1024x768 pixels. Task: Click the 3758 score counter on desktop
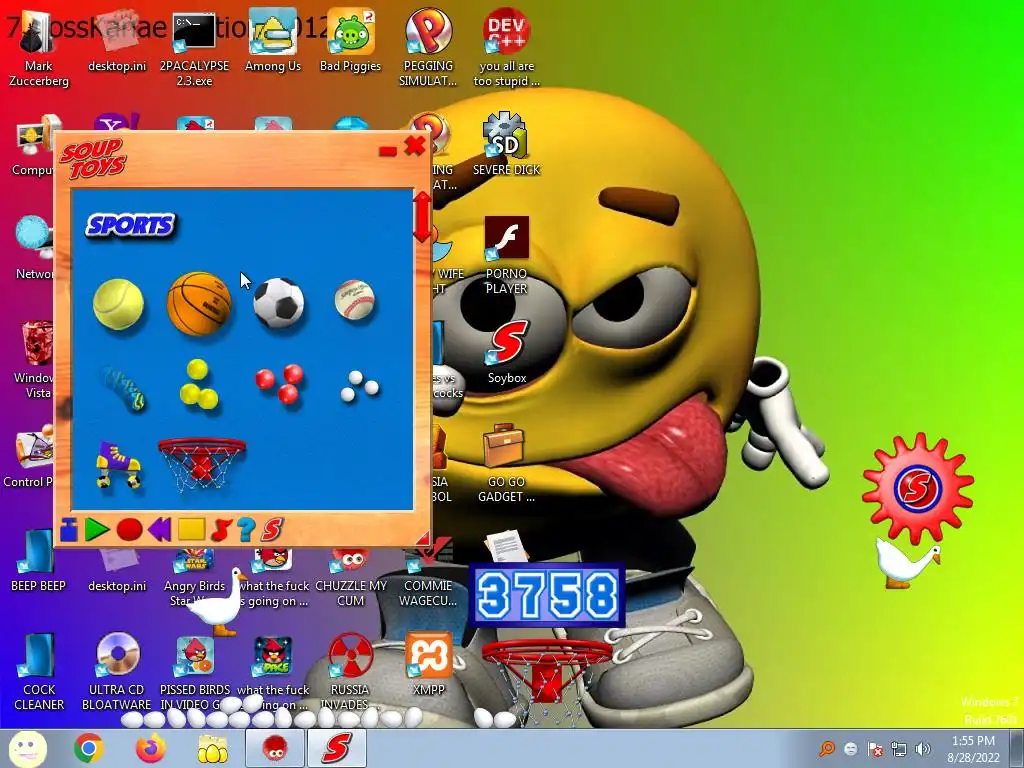(x=547, y=595)
